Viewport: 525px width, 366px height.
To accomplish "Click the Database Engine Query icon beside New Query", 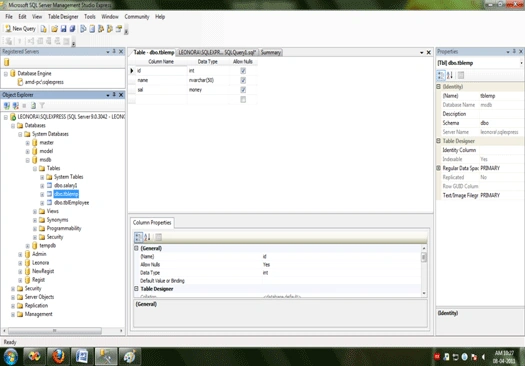I will (x=44, y=29).
